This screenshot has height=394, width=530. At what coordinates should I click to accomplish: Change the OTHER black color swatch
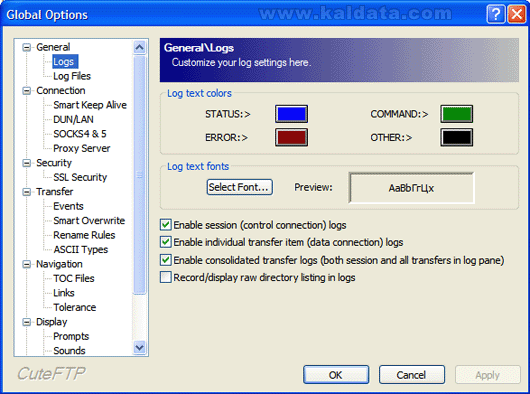point(457,137)
